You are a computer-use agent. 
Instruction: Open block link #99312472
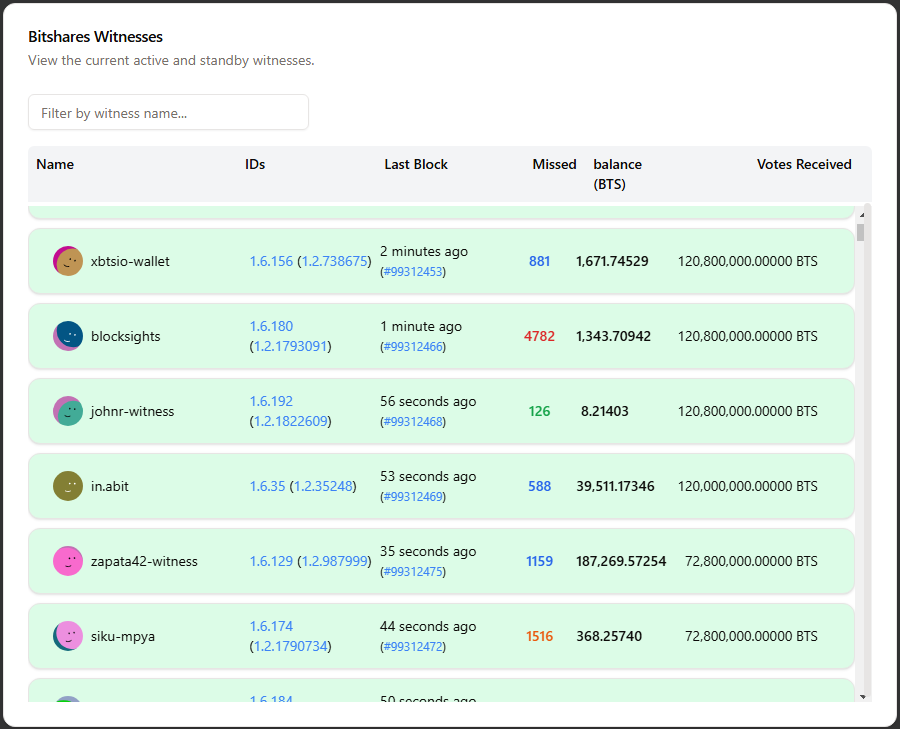413,646
